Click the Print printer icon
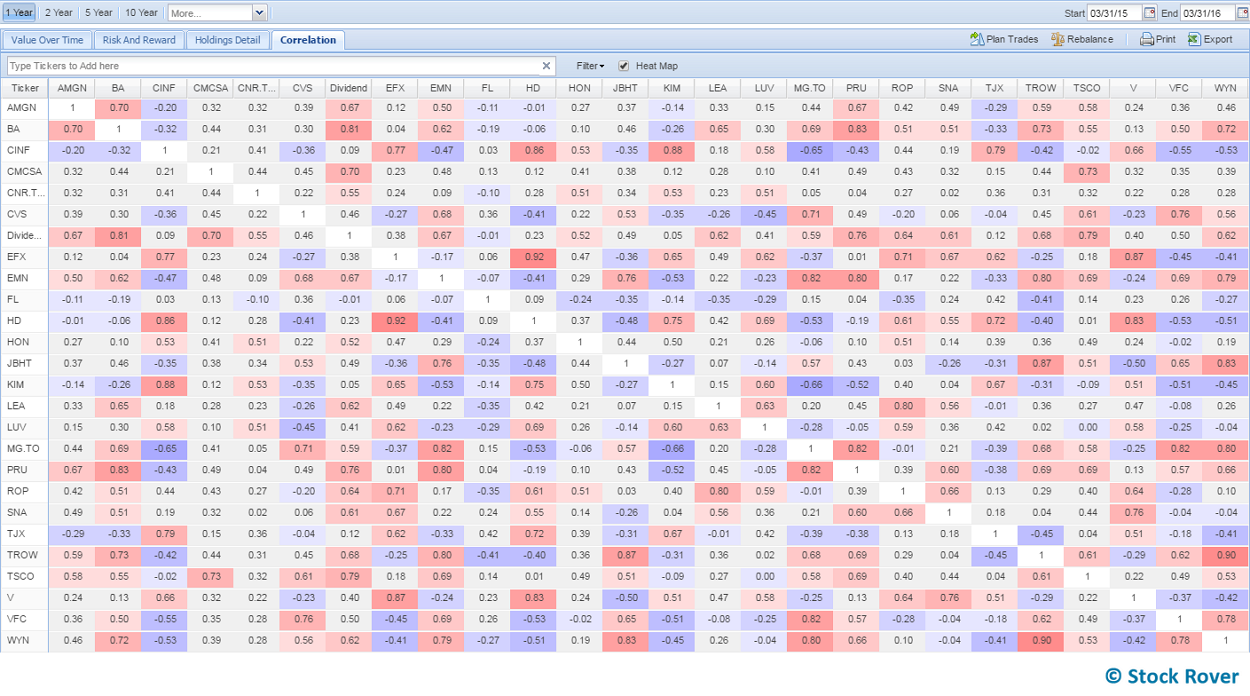Image resolution: width=1250 pixels, height=696 pixels. (1147, 39)
